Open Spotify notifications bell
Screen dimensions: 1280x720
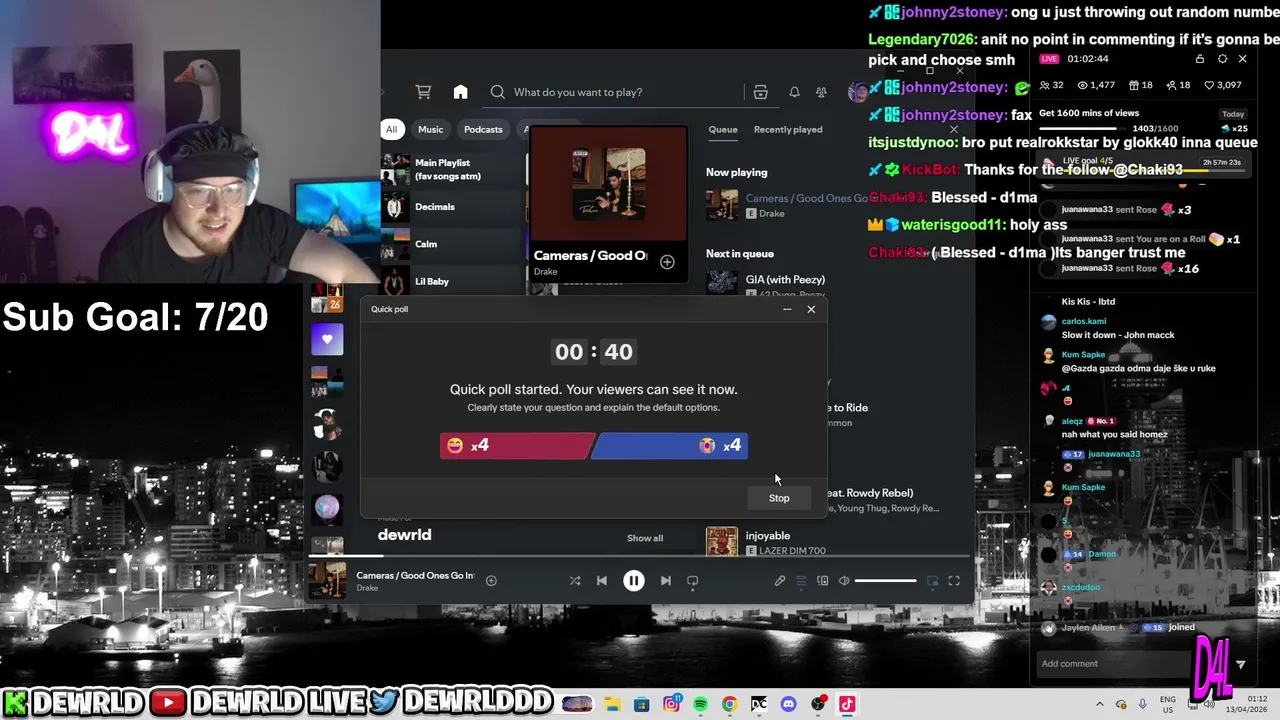pos(794,92)
